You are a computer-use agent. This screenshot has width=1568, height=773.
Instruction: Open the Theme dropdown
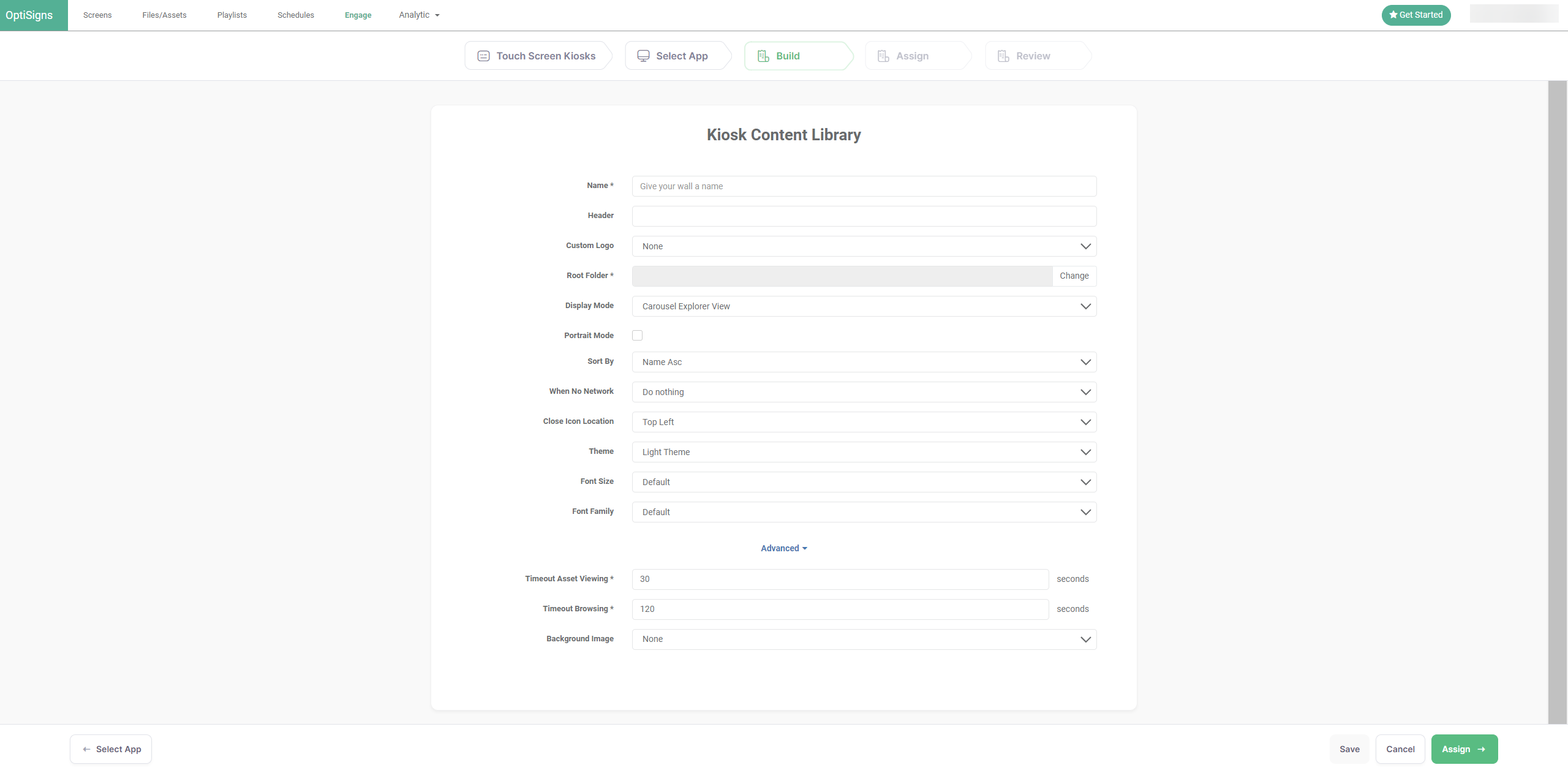click(x=864, y=452)
